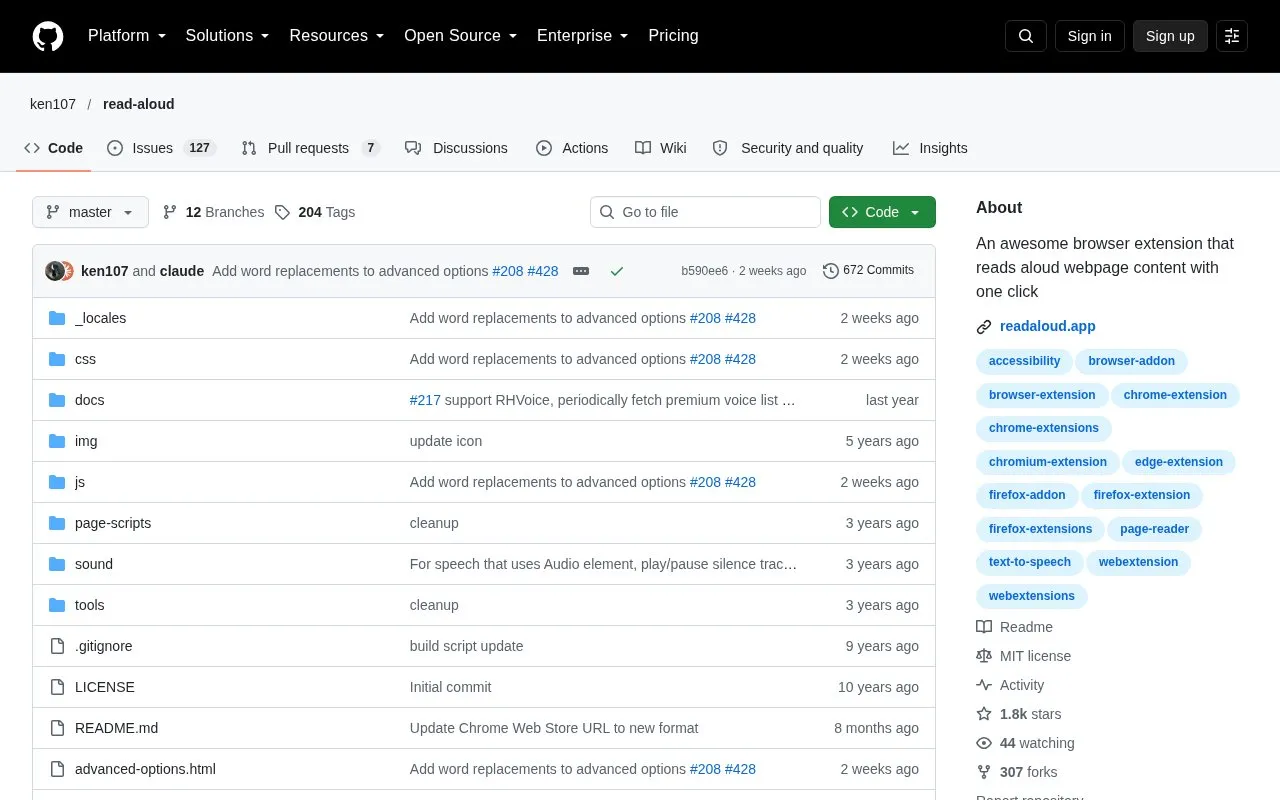Viewport: 1280px width, 800px height.
Task: Open the Pricing page link
Action: [x=673, y=36]
